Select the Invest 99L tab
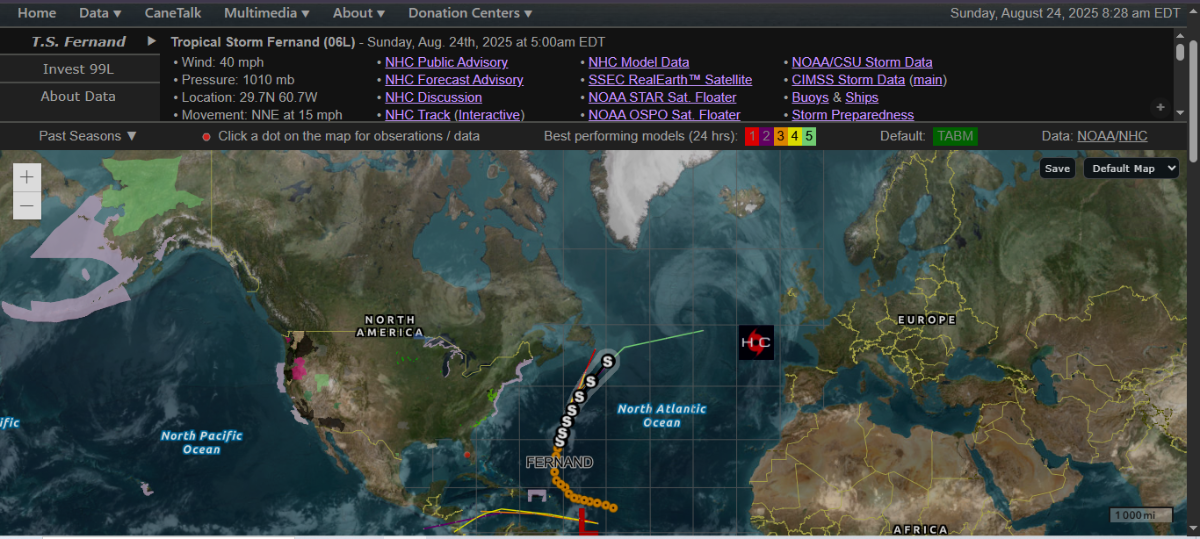Viewport: 1200px width, 539px height. point(78,69)
